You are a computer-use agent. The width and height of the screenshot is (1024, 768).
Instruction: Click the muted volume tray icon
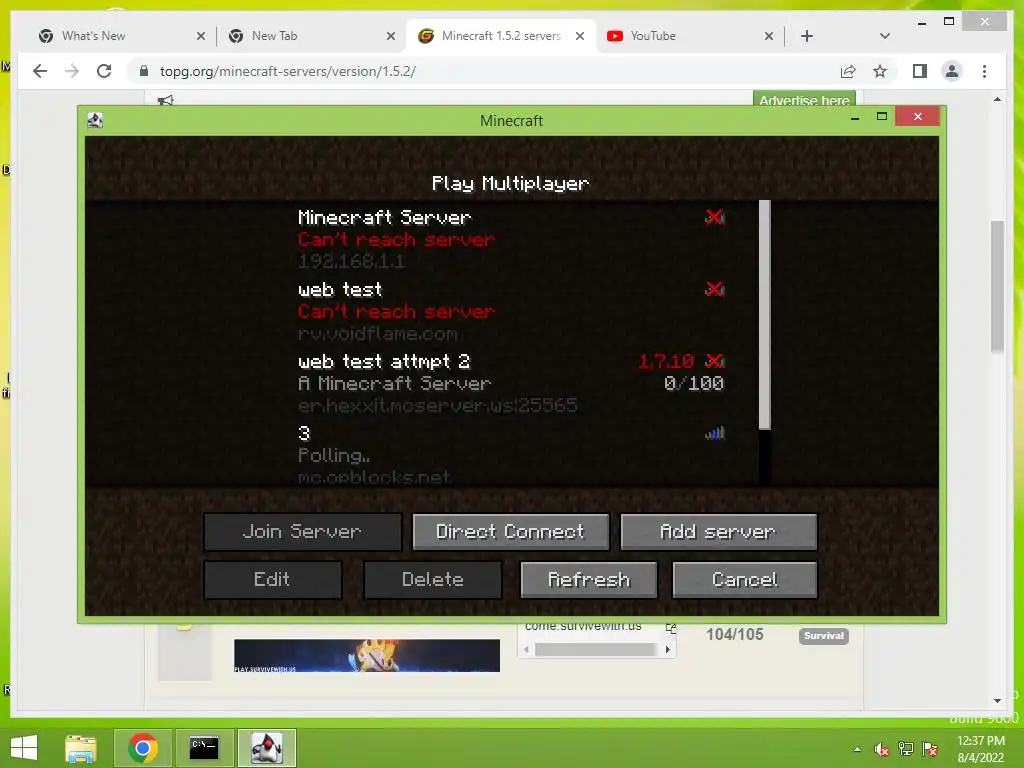[x=882, y=749]
